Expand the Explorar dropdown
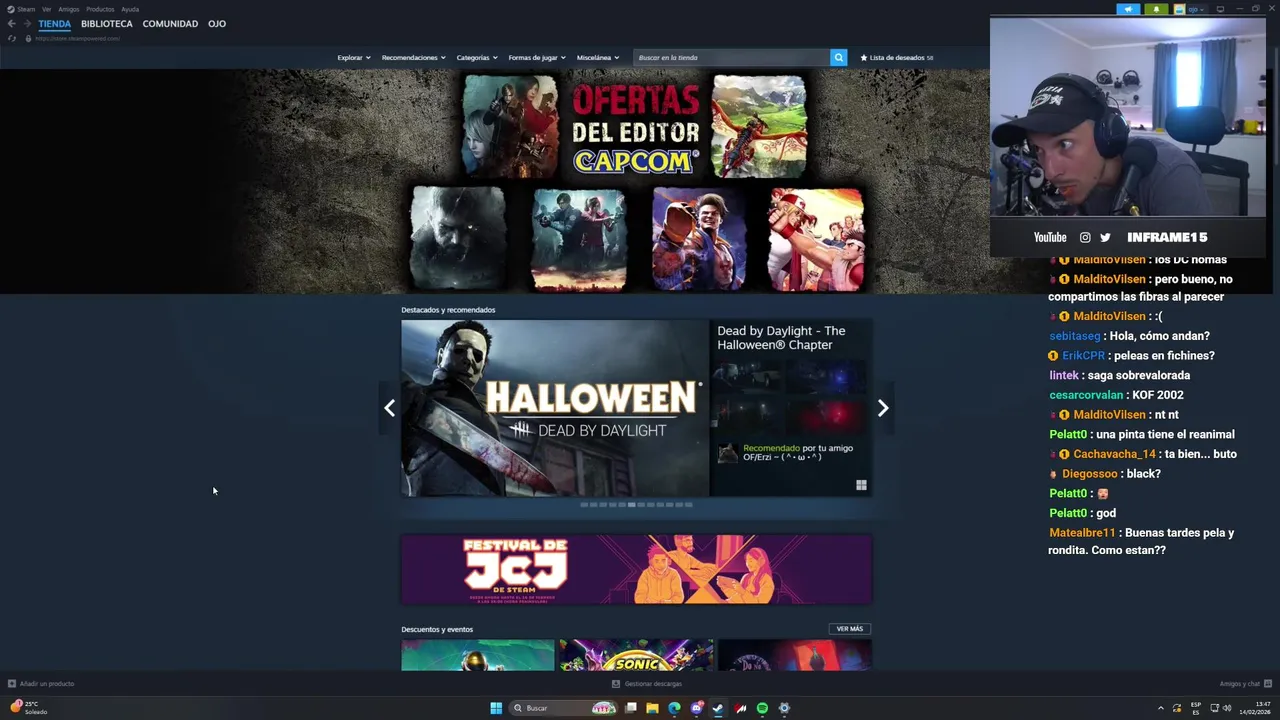 354,58
